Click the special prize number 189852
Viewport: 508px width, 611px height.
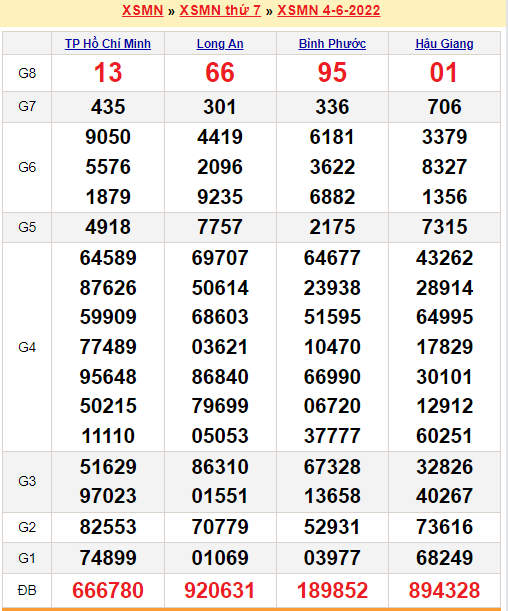pyautogui.click(x=332, y=590)
